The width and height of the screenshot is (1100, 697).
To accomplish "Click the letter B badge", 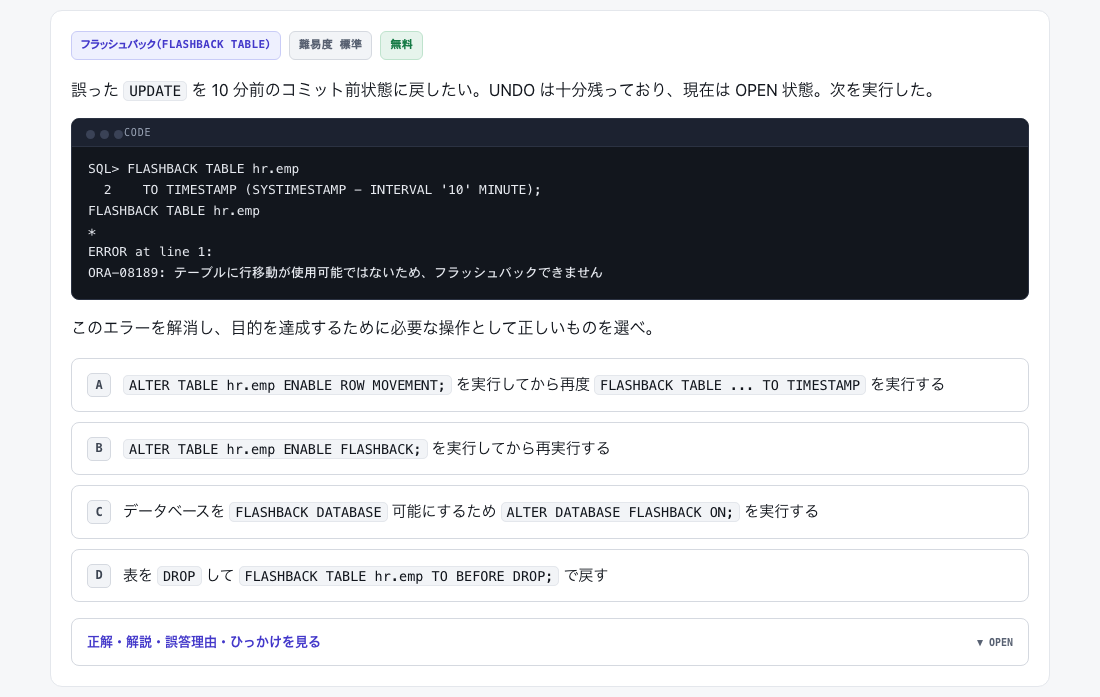I will [99, 449].
